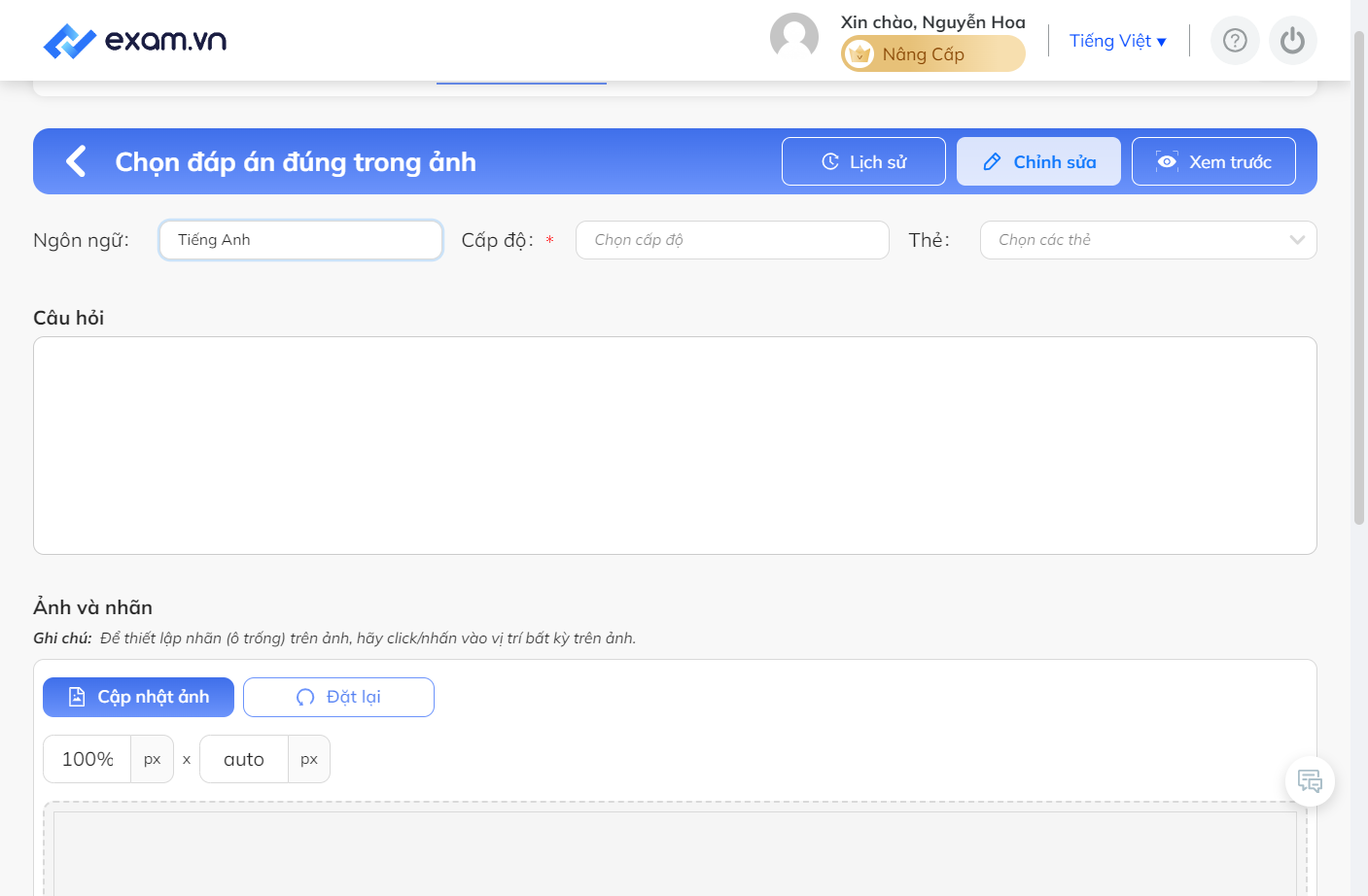Screen dimensions: 1368x896
Task: Click the auto height input field
Action: [244, 759]
